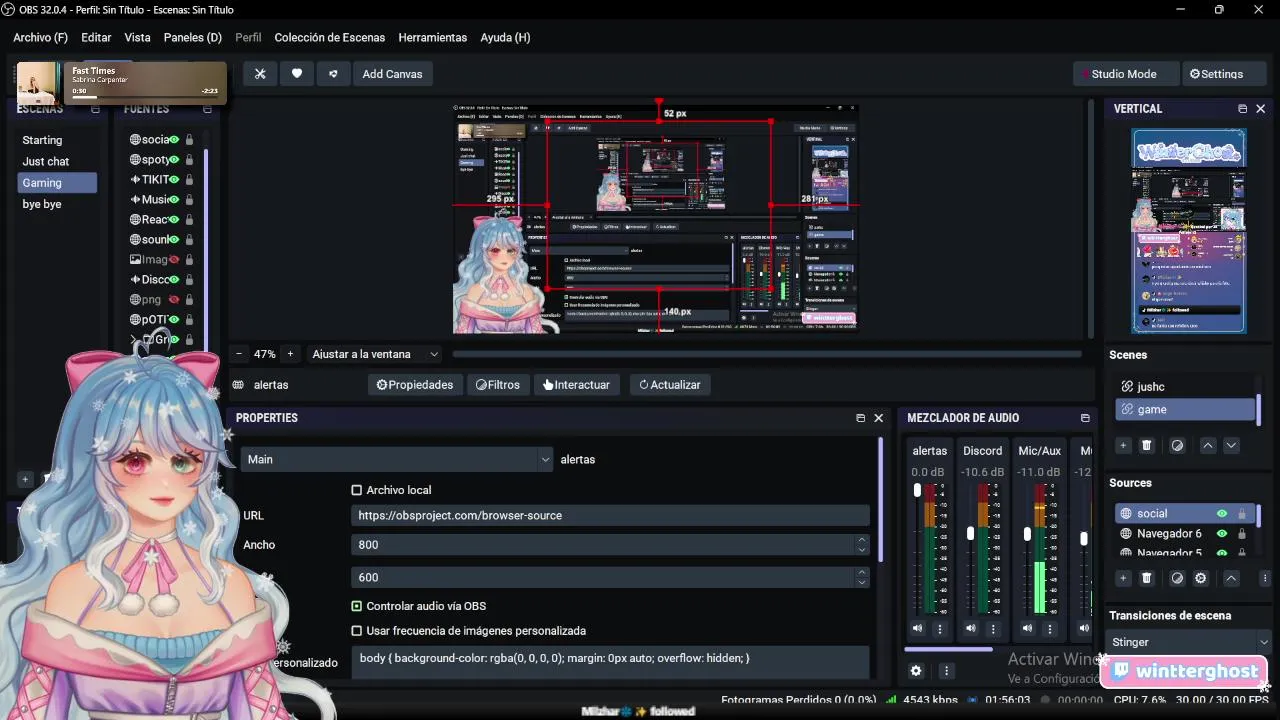The height and width of the screenshot is (720, 1280).
Task: Open the alertas channel options menu
Action: click(940, 628)
